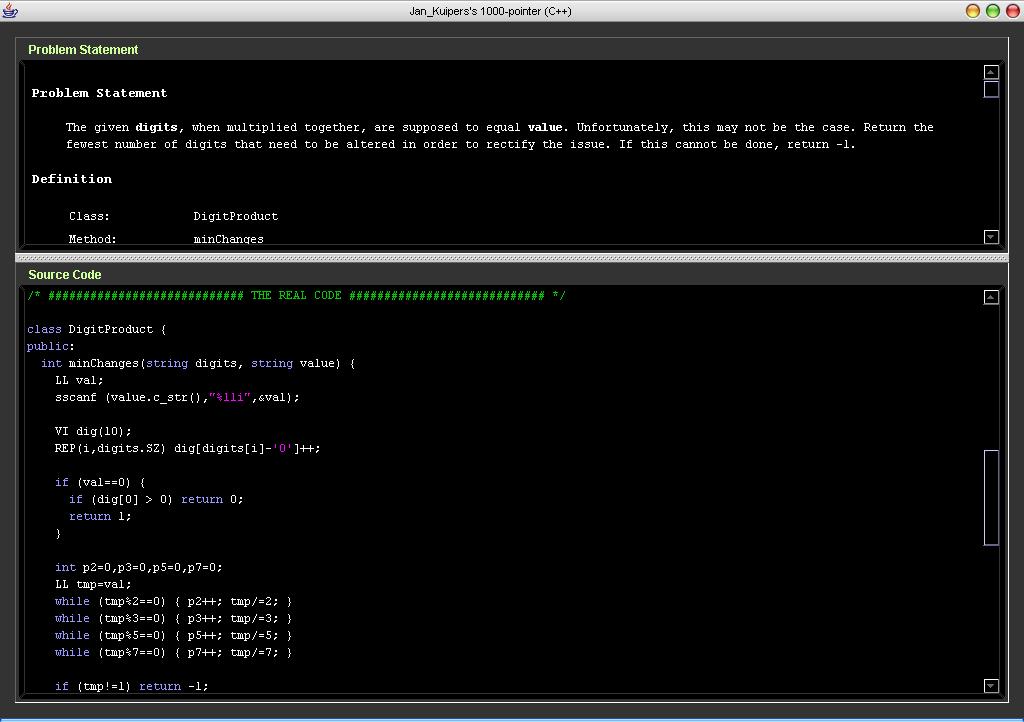Click the window title Jan_Kuipers's 1000-pointer
This screenshot has height=722, width=1024.
[x=490, y=11]
